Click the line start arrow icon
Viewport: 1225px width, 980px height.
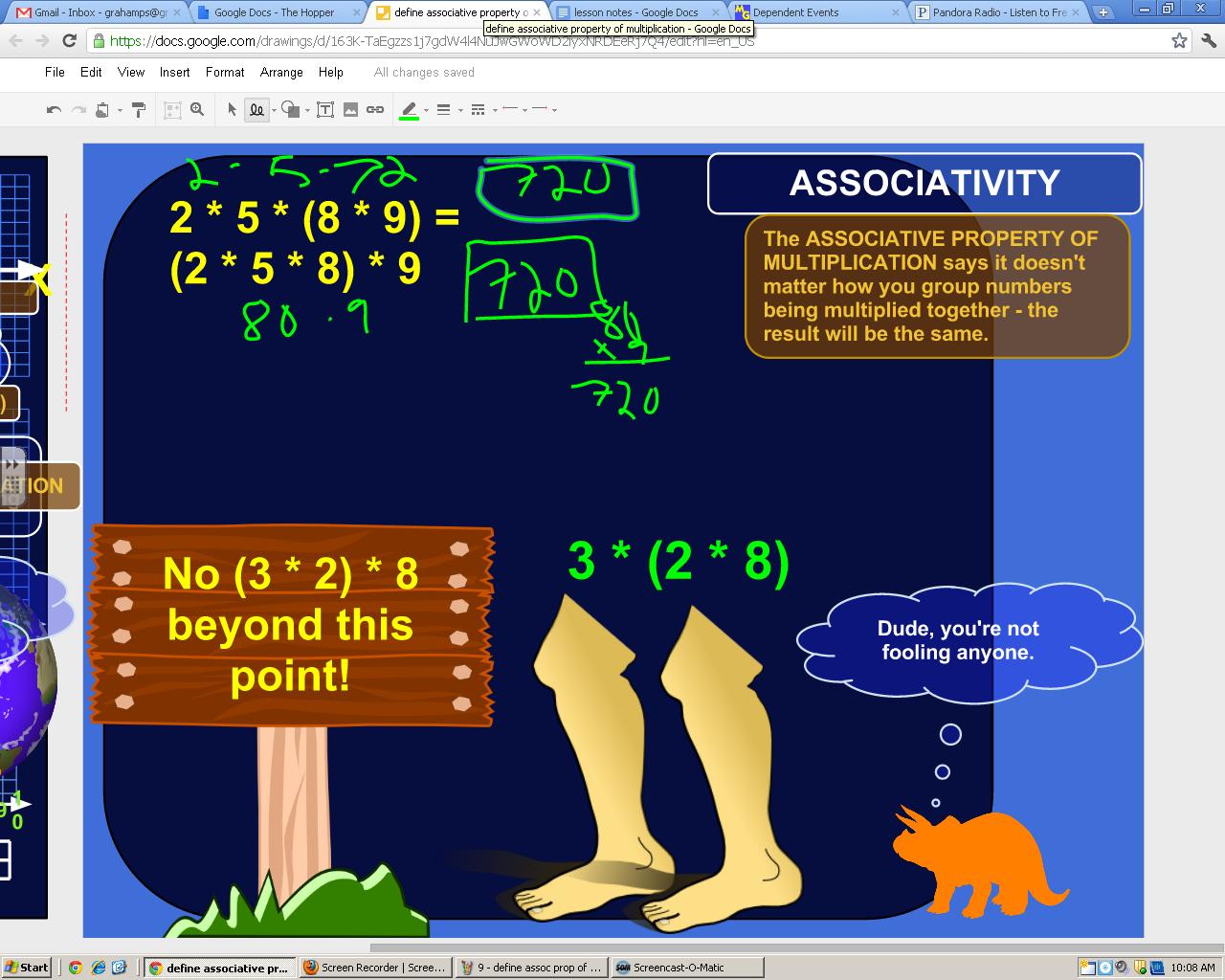pos(510,109)
